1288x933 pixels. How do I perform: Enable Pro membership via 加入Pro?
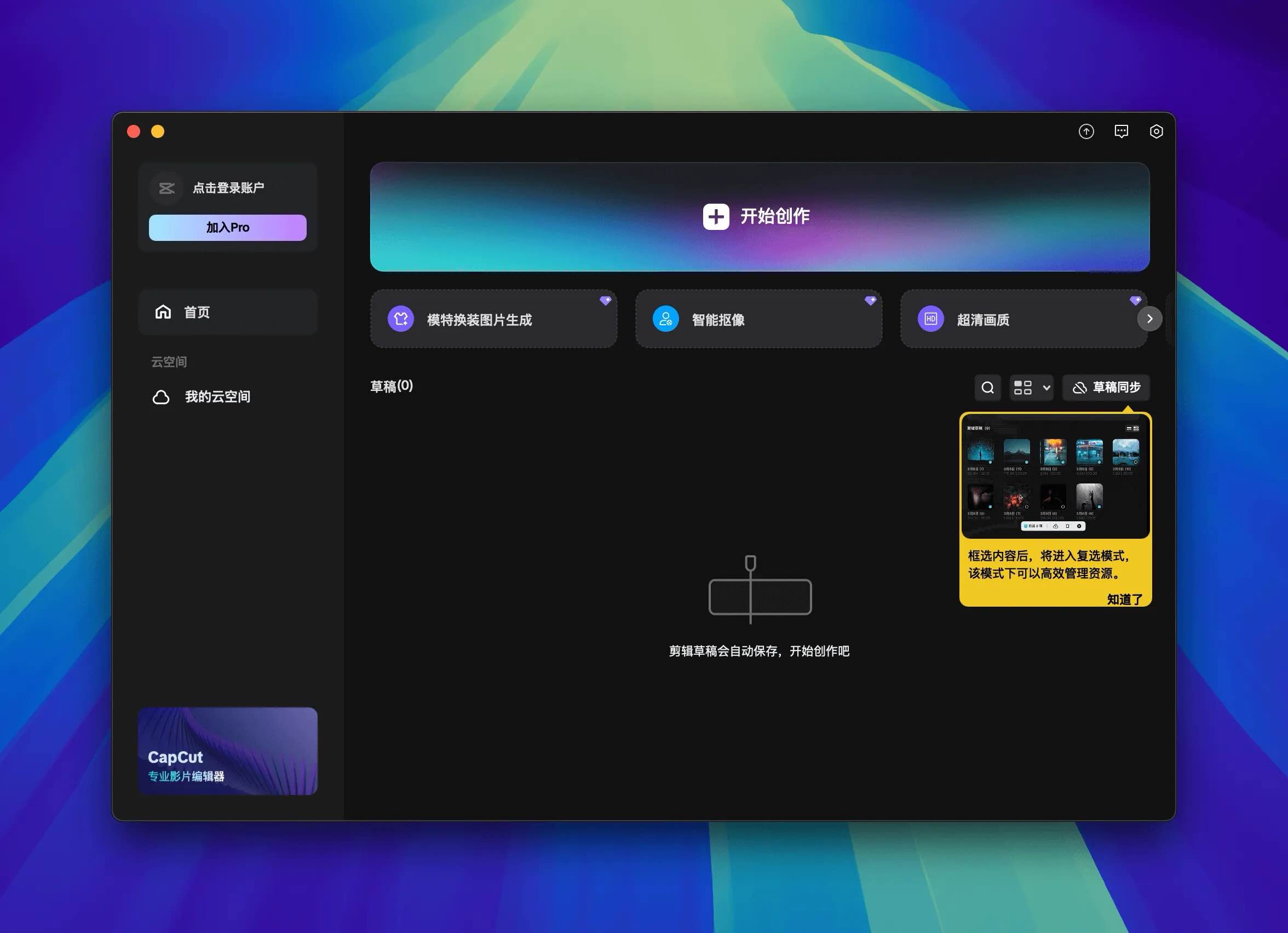pyautogui.click(x=227, y=227)
